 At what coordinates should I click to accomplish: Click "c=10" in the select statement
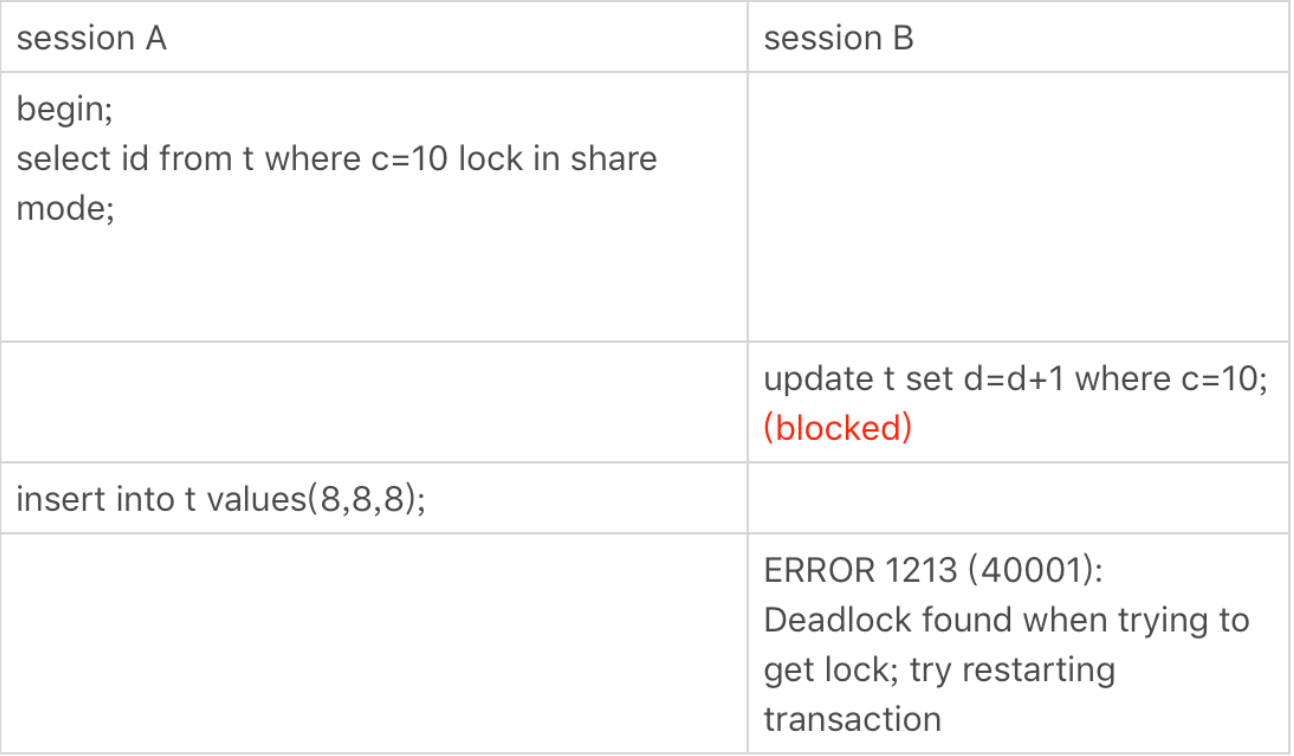[409, 159]
